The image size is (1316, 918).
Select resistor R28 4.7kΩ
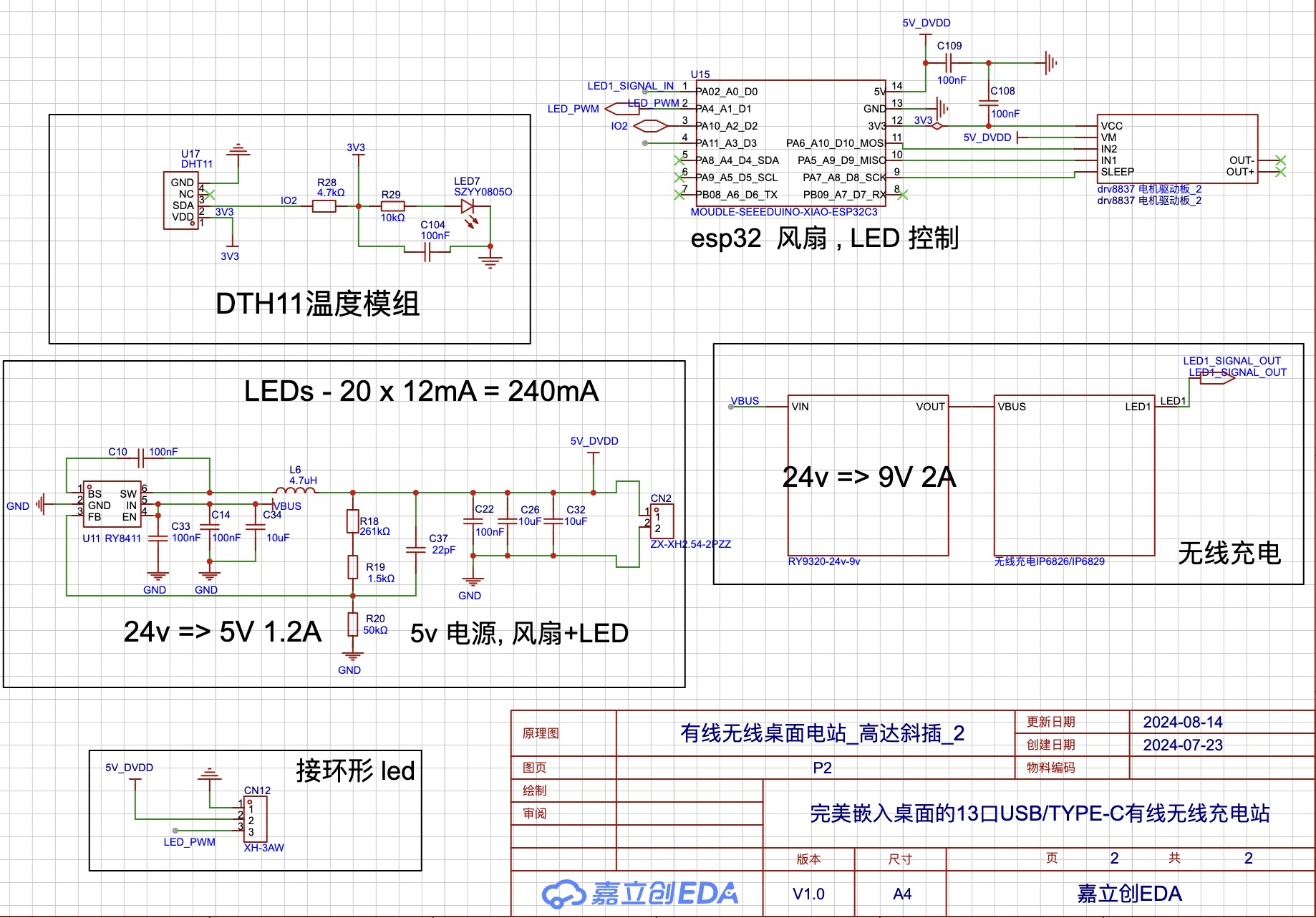[324, 206]
